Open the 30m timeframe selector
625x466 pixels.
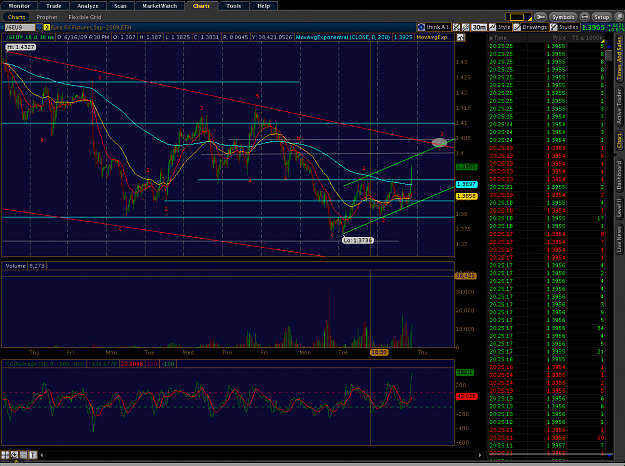(x=479, y=27)
